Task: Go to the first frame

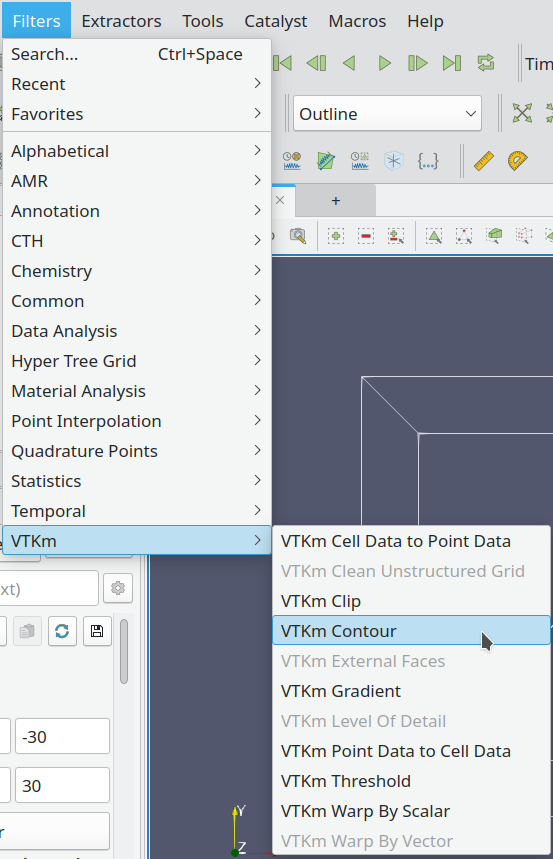Action: coord(283,64)
